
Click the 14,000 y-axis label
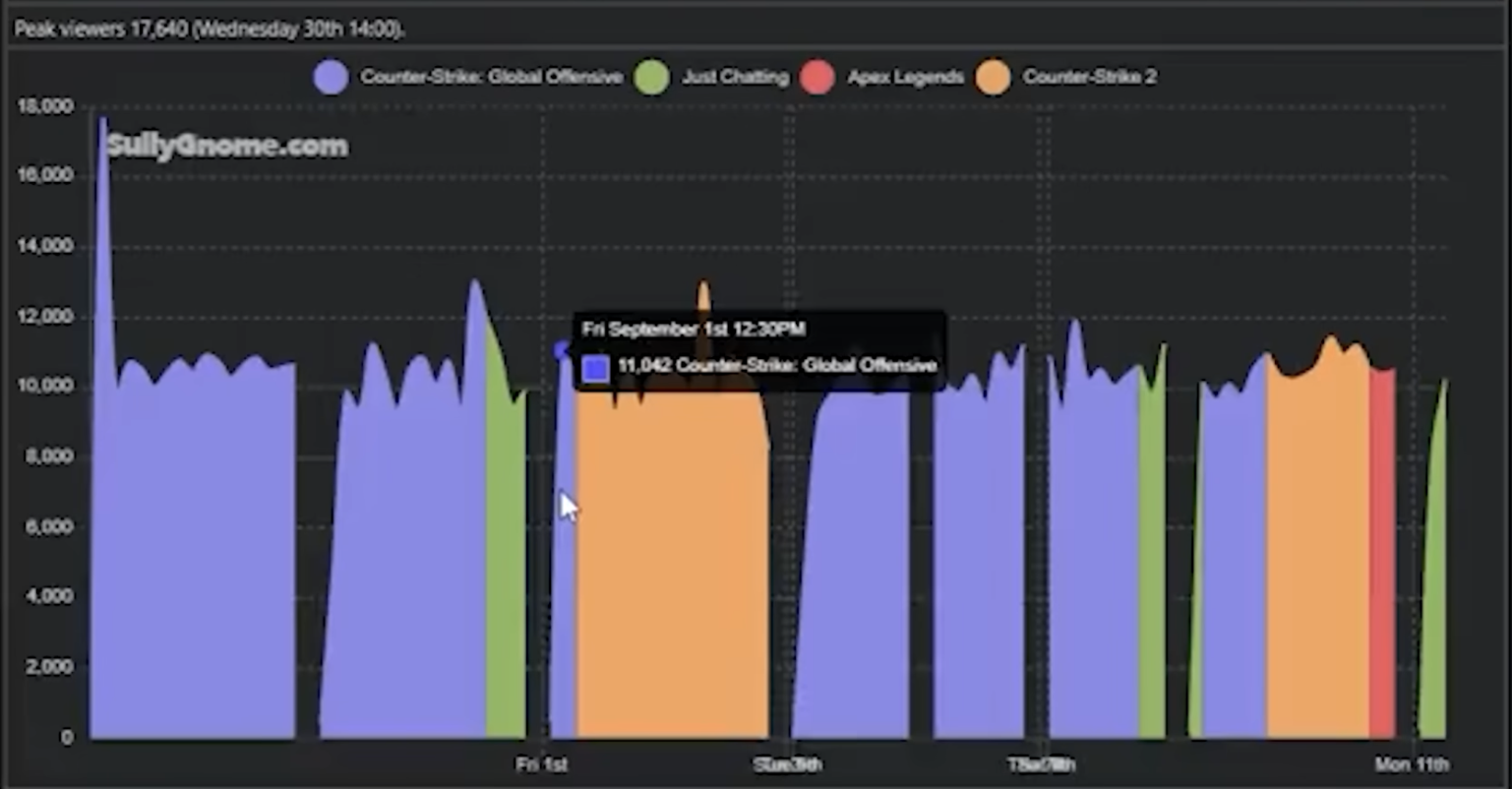click(45, 246)
